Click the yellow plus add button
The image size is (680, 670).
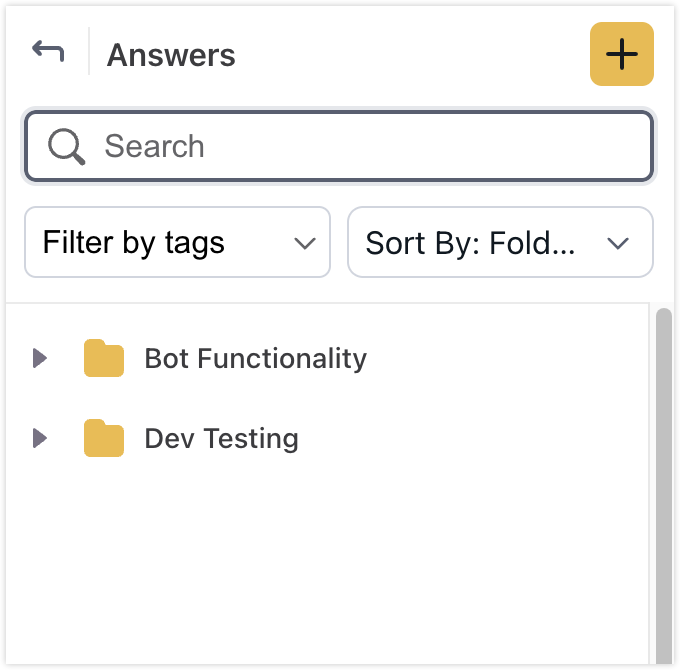tap(622, 54)
